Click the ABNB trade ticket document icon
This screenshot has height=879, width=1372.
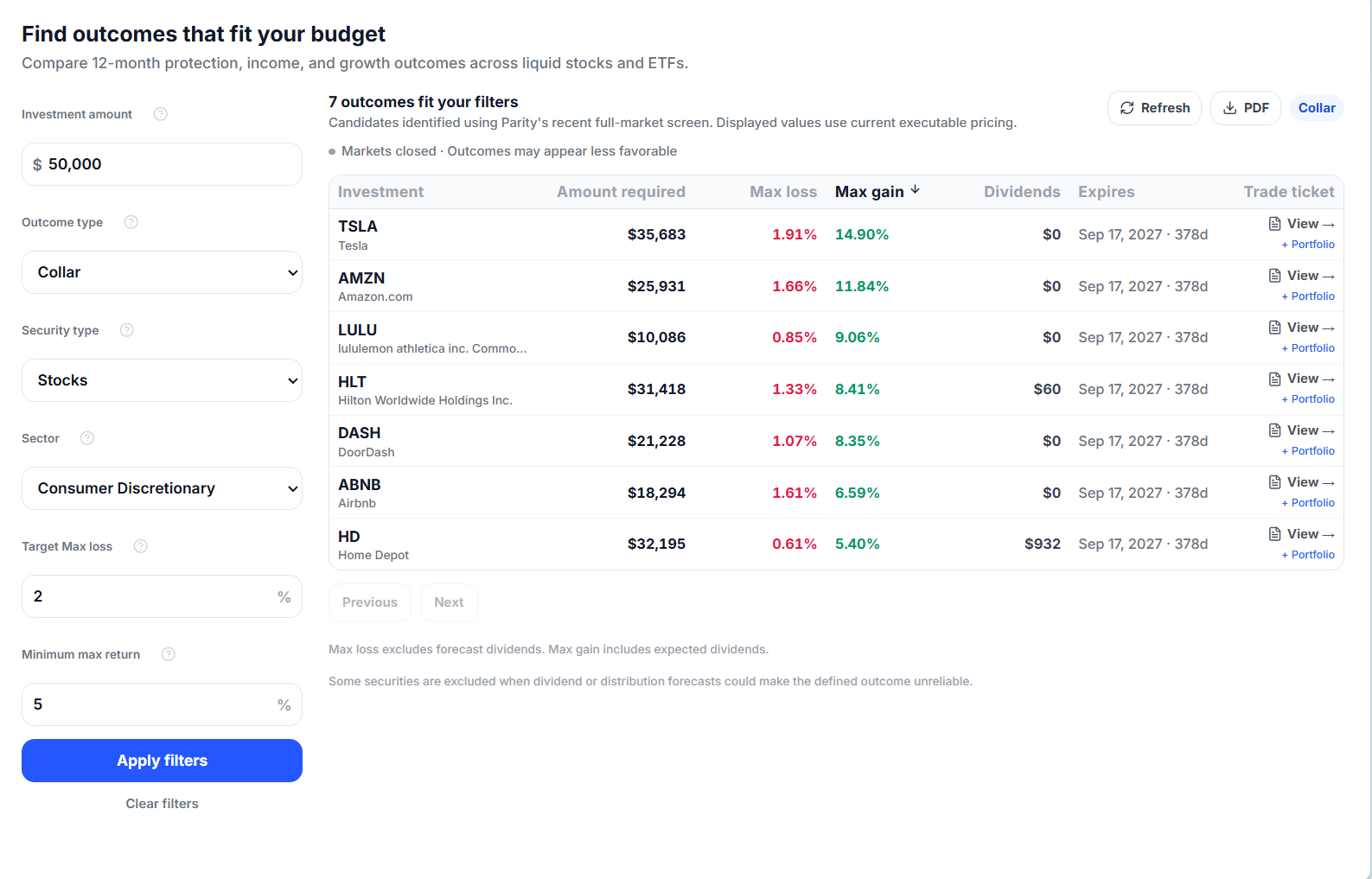coord(1274,482)
